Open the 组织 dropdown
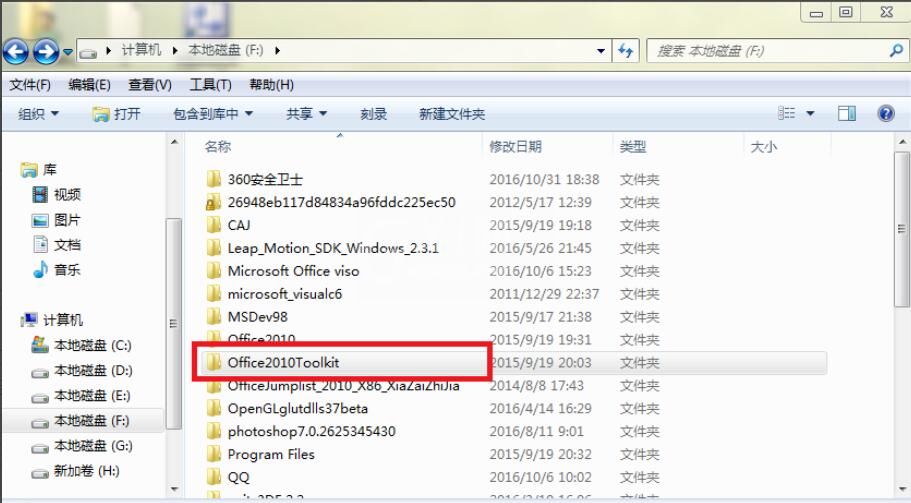The height and width of the screenshot is (503, 911). click(x=38, y=114)
